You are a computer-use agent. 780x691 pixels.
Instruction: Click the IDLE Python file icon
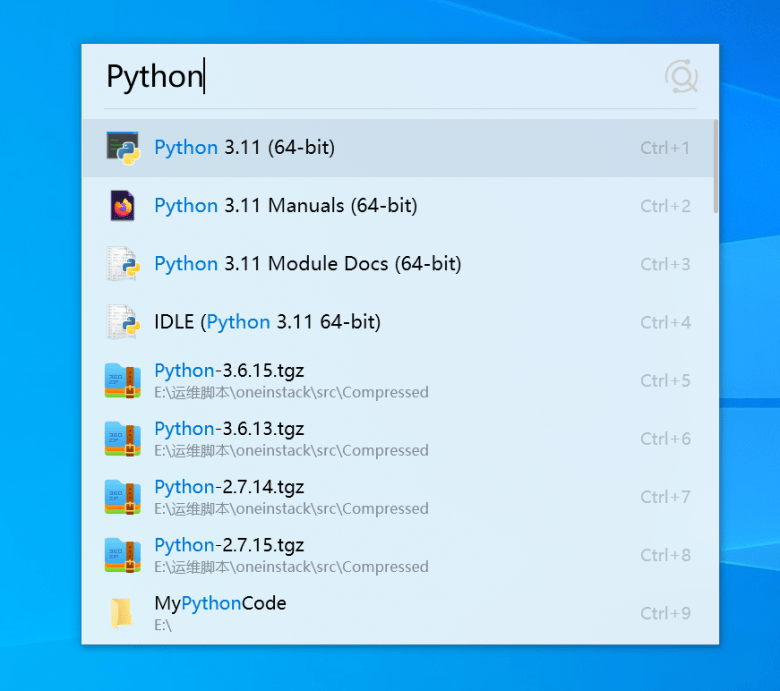[123, 322]
